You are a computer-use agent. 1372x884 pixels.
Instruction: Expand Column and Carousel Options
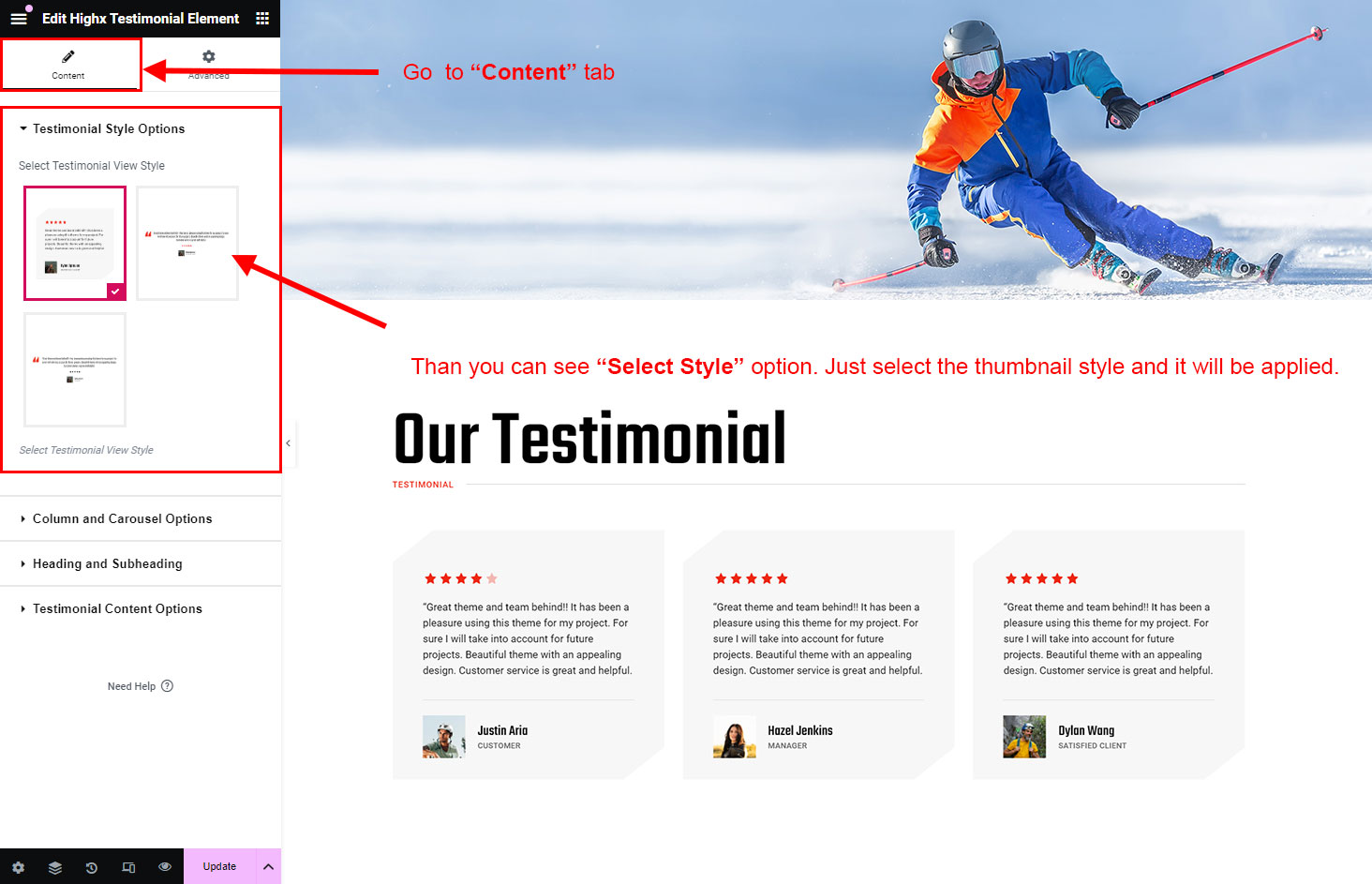[122, 519]
